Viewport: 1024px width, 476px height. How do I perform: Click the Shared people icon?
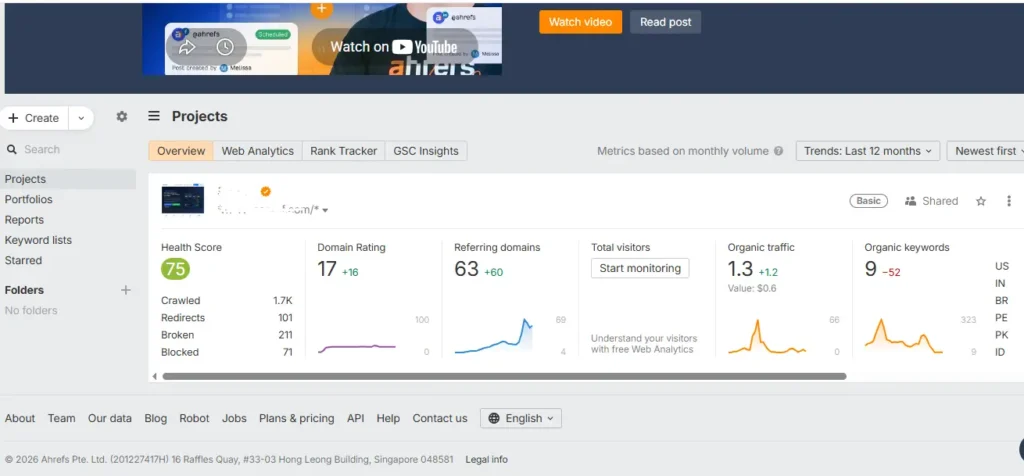[x=910, y=201]
